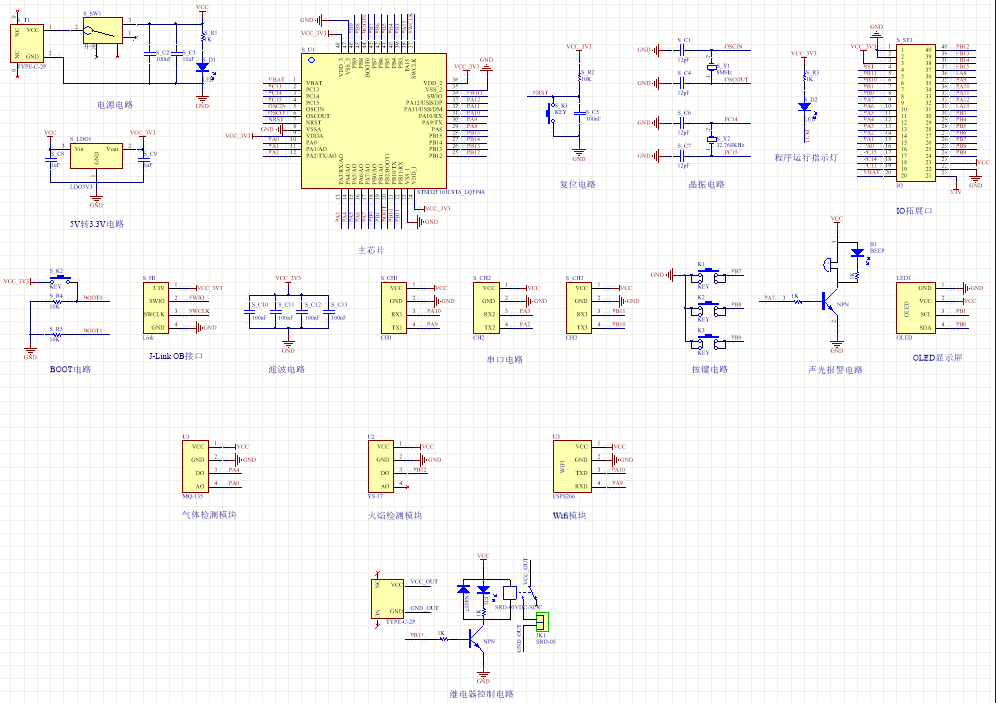The width and height of the screenshot is (996, 703).
Task: Click the 晶振电路 label
Action: [x=706, y=184]
